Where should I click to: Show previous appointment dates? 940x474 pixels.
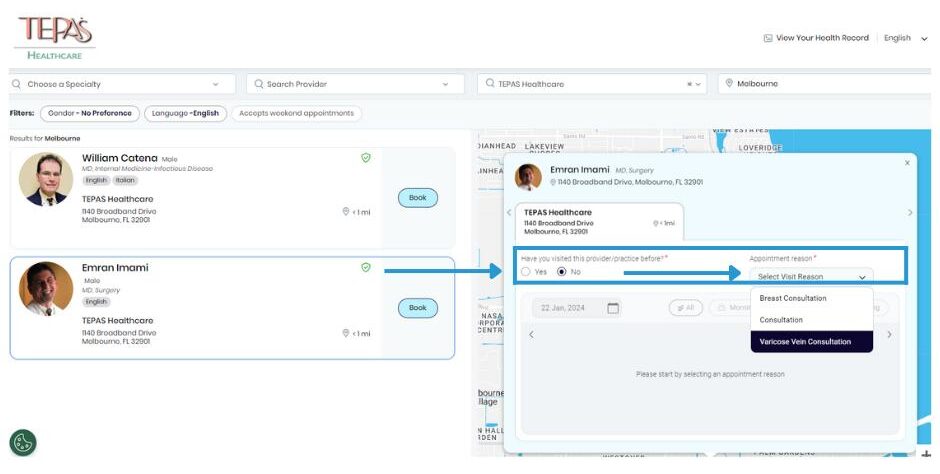pos(531,335)
